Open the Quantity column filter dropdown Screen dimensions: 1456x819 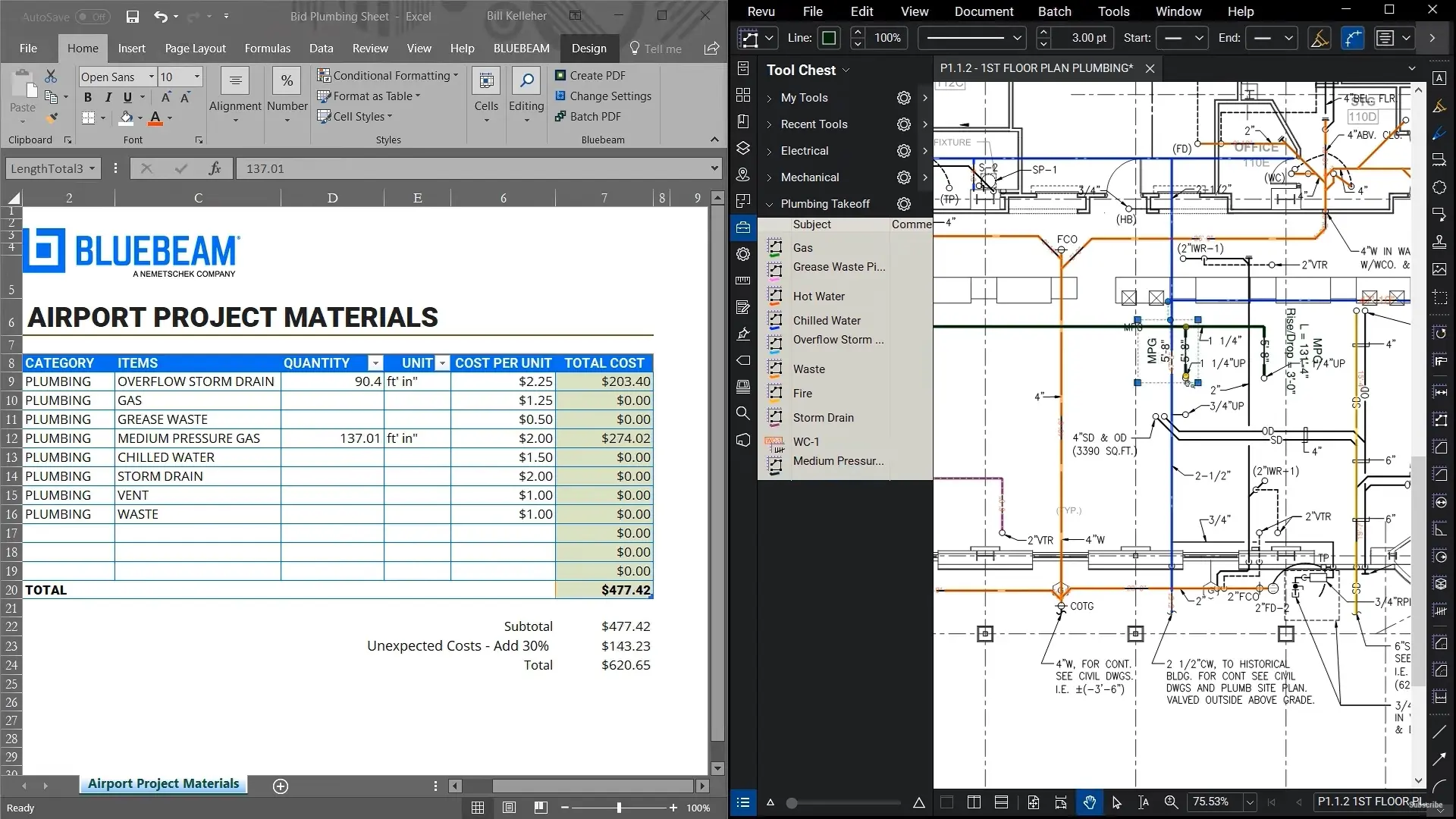(375, 363)
